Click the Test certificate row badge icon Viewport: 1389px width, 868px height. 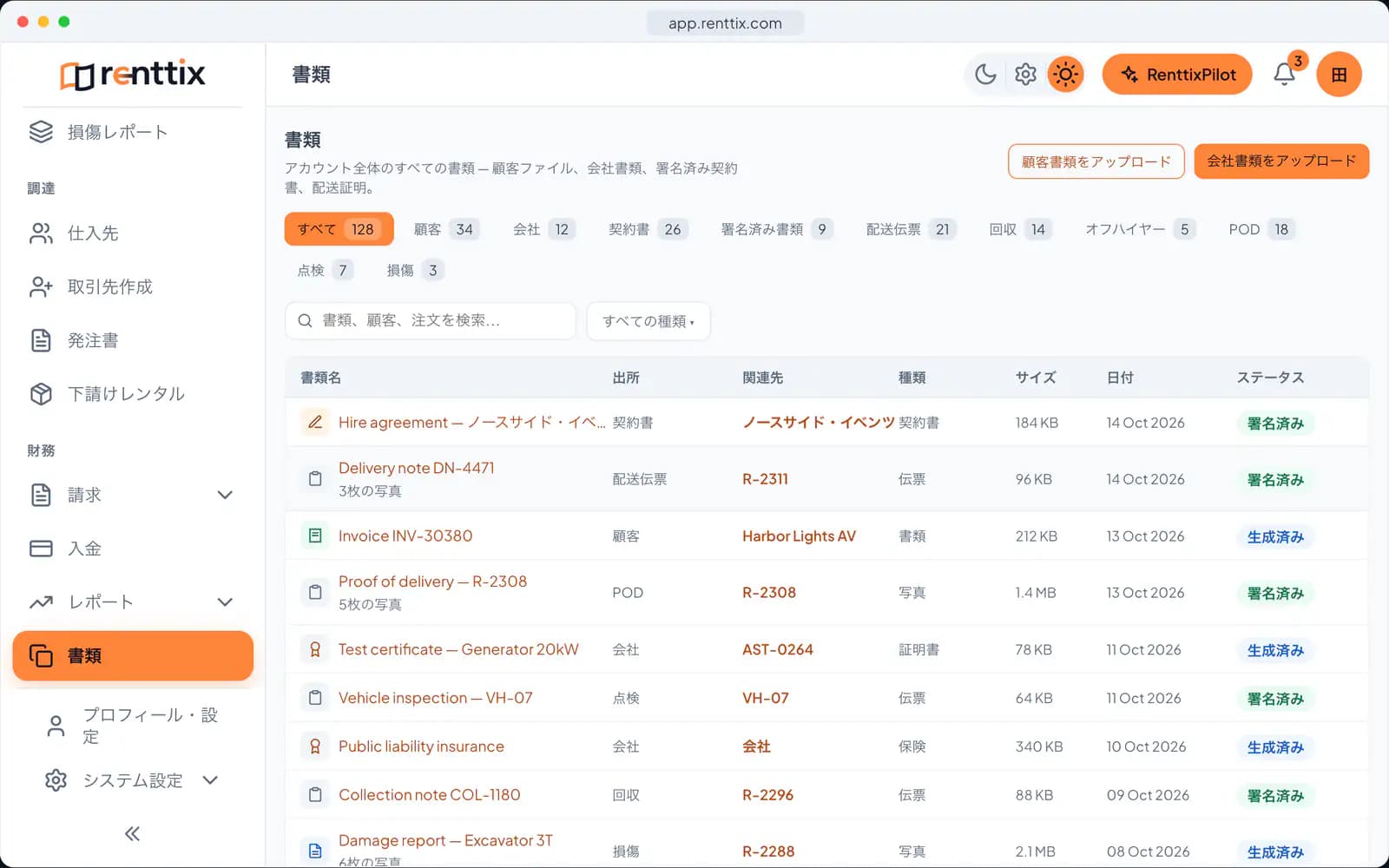[315, 649]
